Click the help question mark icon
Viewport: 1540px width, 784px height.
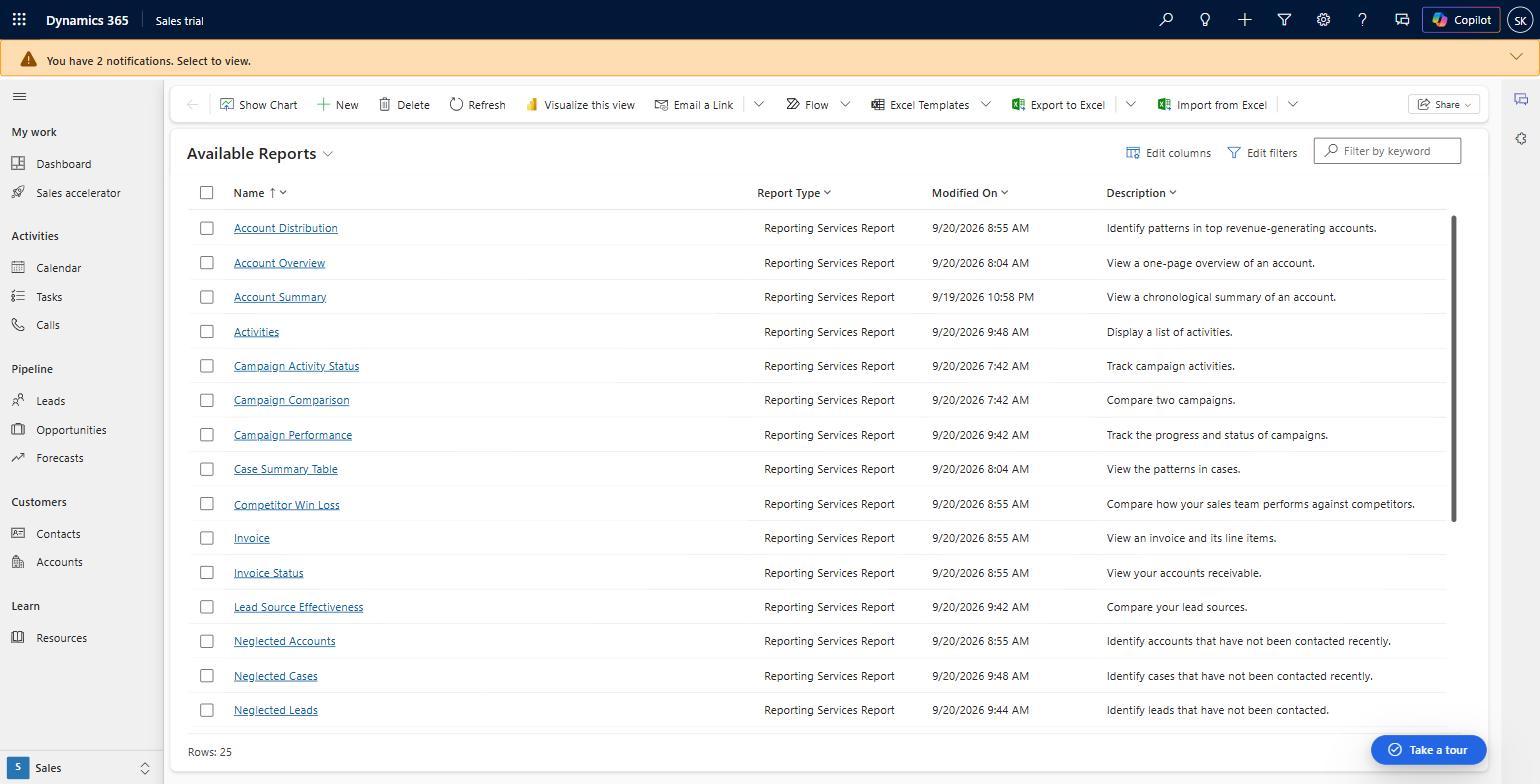click(1362, 20)
